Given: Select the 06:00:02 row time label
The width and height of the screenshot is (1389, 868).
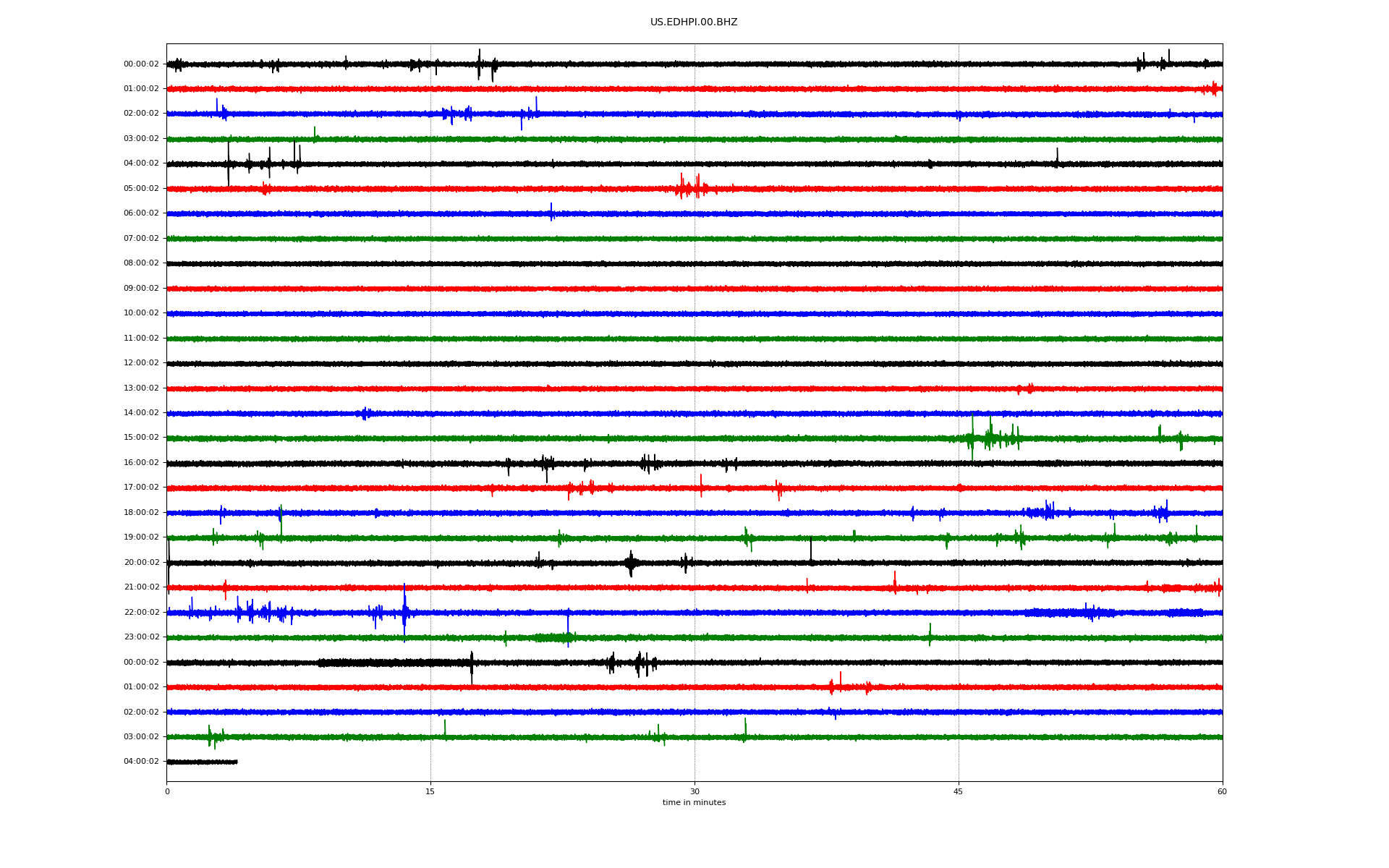Looking at the screenshot, I should tap(141, 213).
